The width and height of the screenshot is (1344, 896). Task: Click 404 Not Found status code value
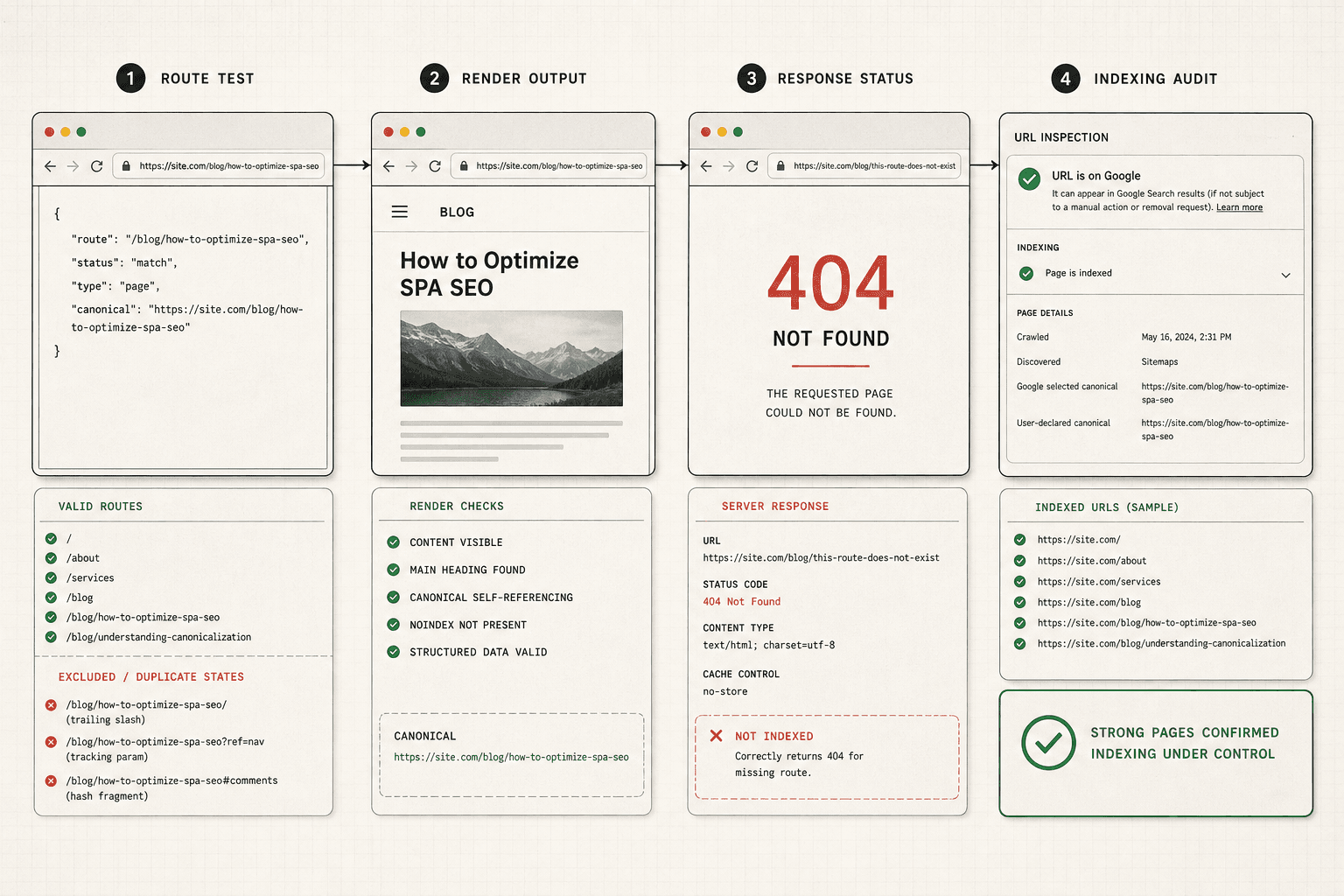[x=742, y=602]
